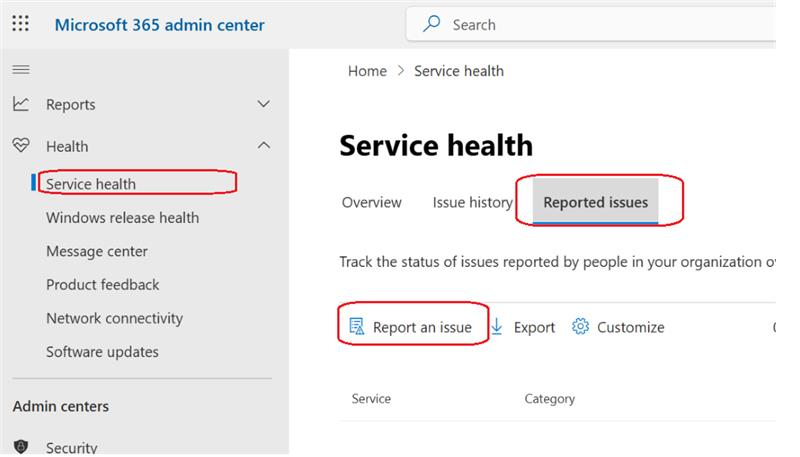
Task: Open Network connectivity page
Action: tap(114, 318)
